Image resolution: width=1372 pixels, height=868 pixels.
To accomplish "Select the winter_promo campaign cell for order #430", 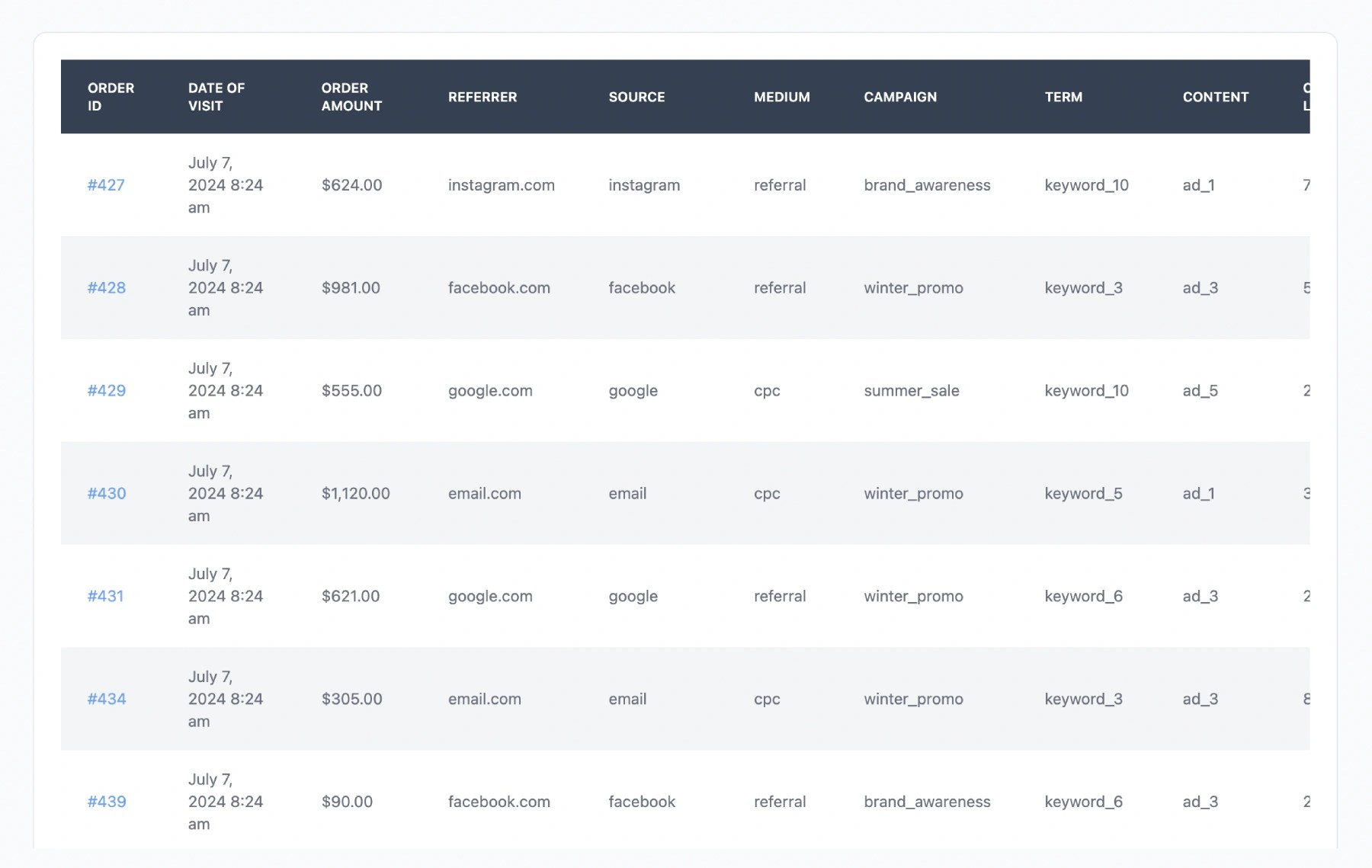I will pos(913,493).
